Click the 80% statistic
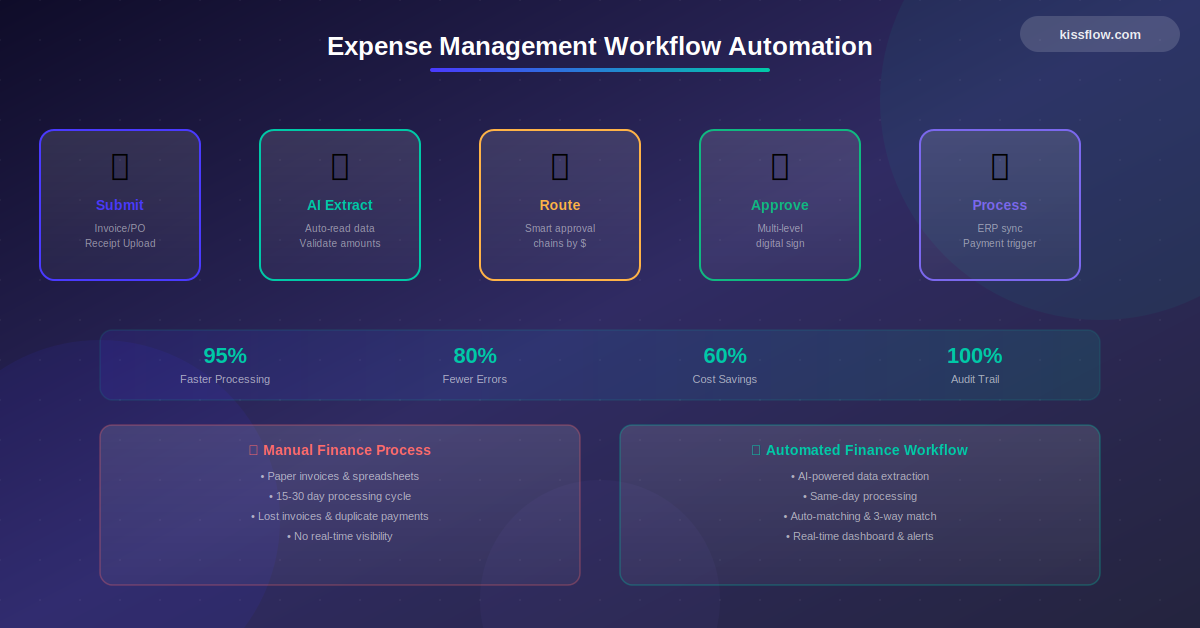 coord(475,356)
